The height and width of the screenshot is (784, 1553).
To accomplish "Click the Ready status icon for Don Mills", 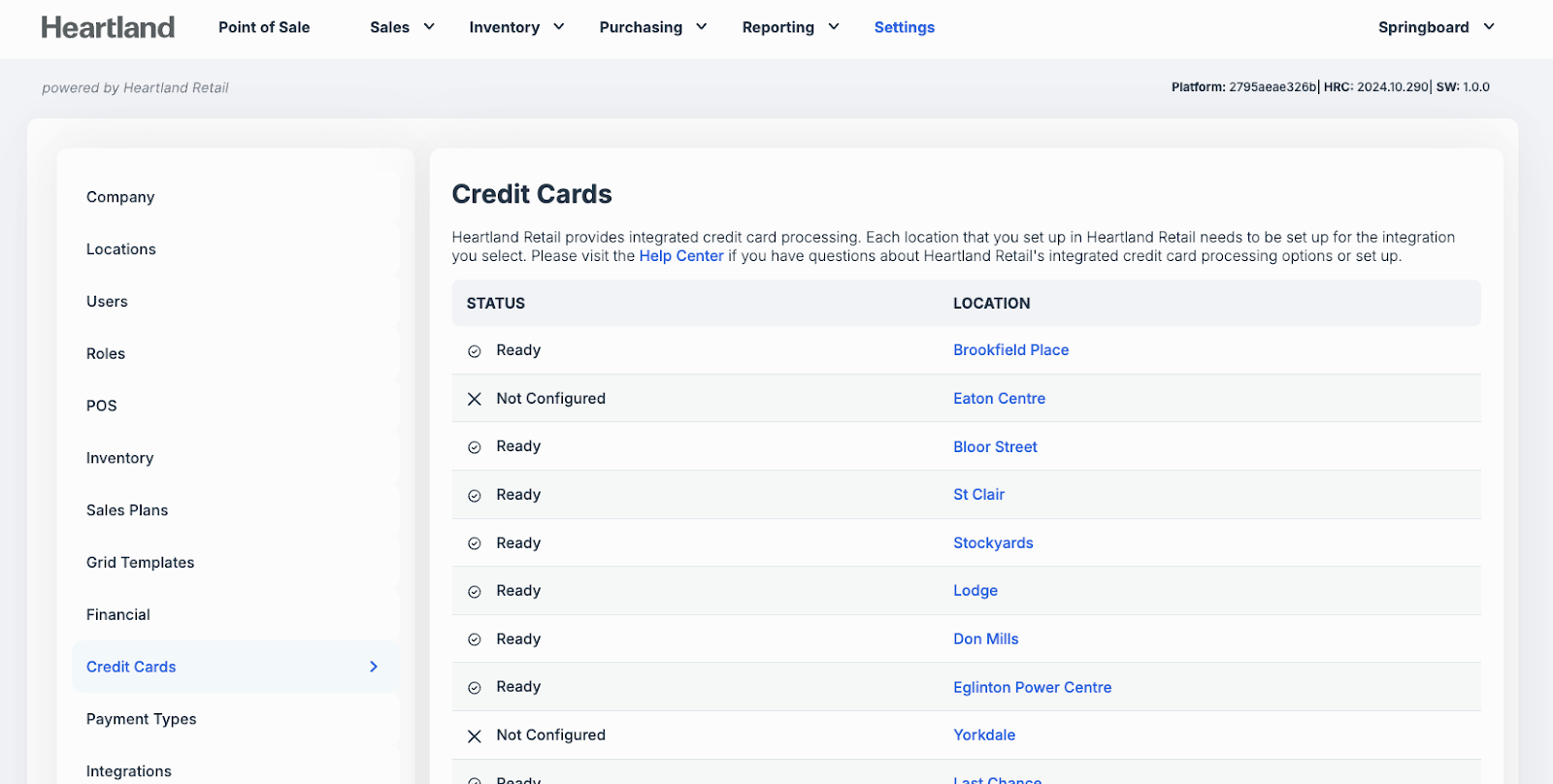I will point(475,639).
